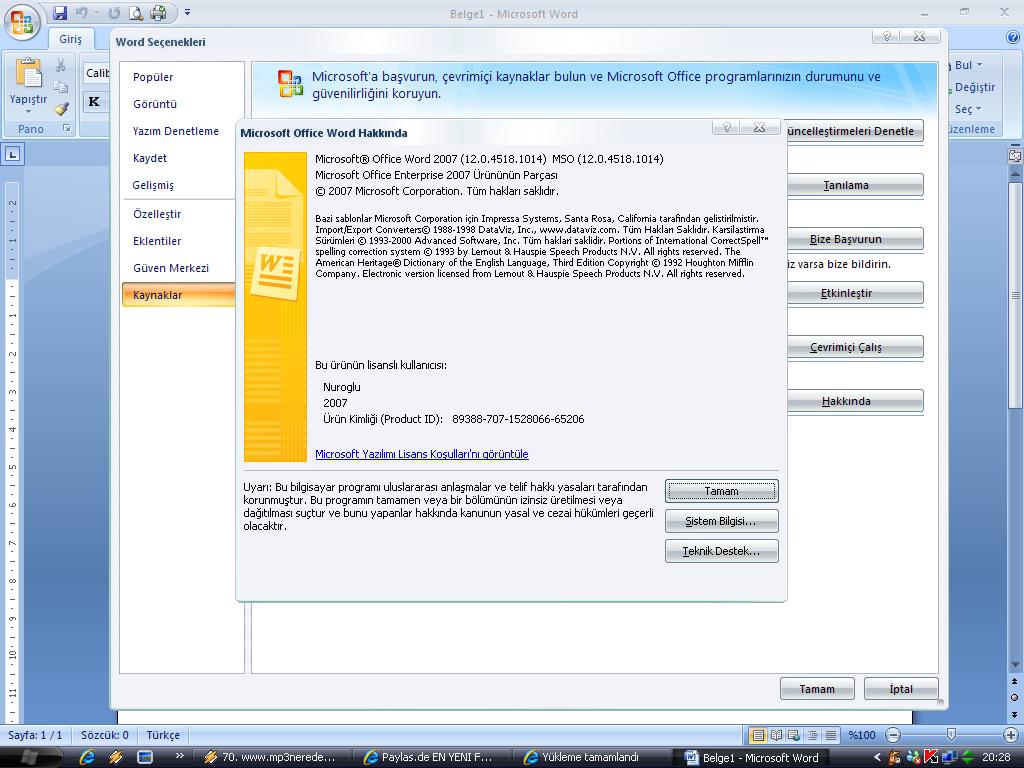Open Microsoft Yazılımı Lisans Koşulları link
This screenshot has height=768, width=1024.
[x=422, y=454]
